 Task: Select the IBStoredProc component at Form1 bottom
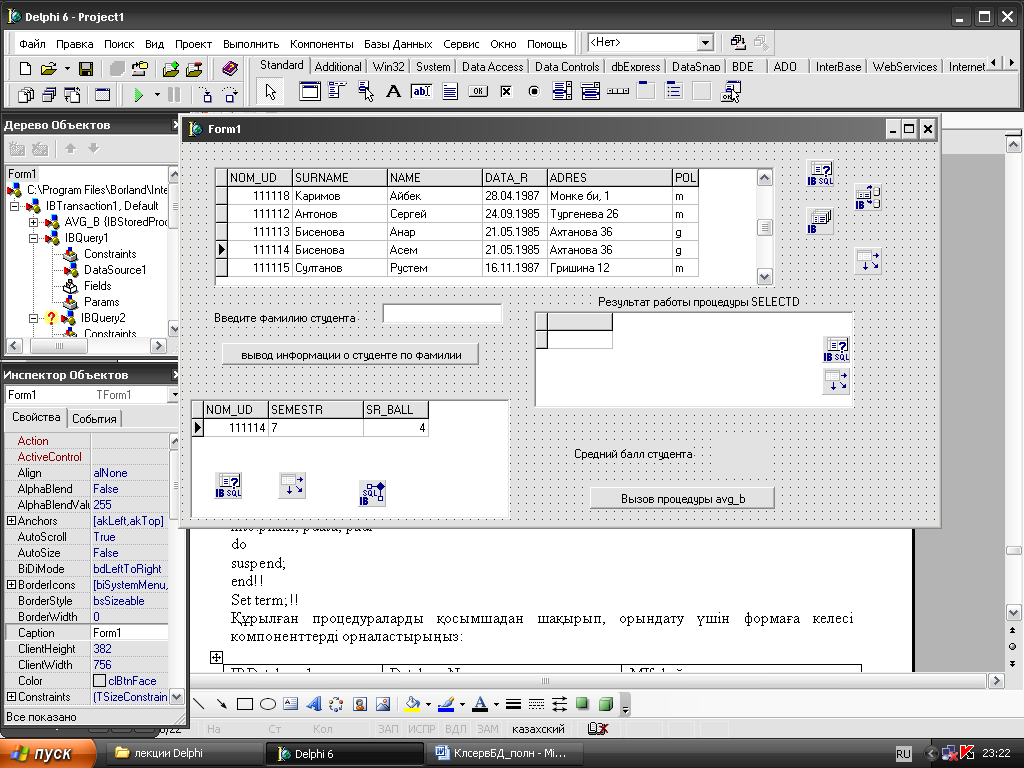point(372,494)
